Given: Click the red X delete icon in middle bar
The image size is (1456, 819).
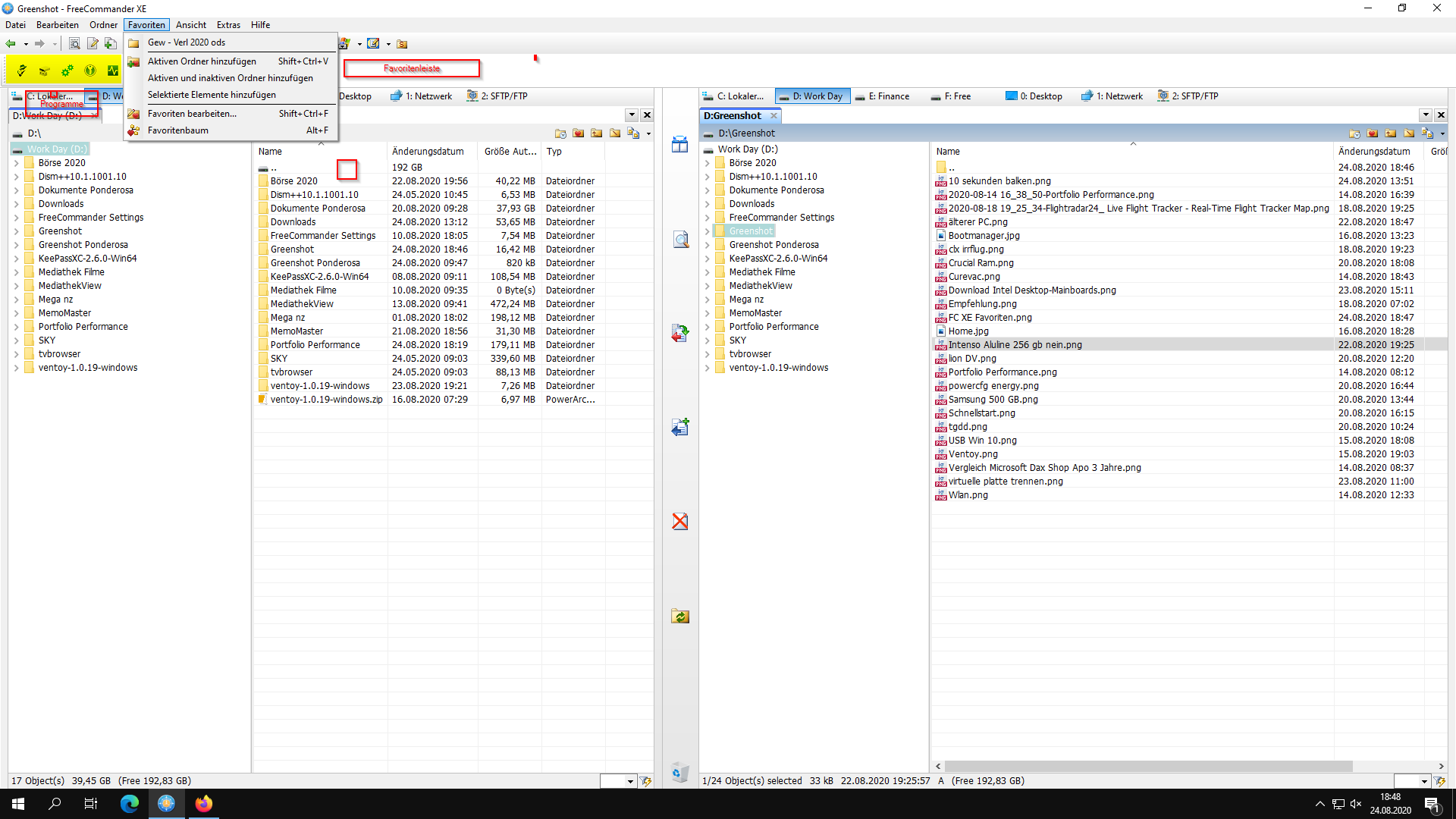Looking at the screenshot, I should click(680, 522).
